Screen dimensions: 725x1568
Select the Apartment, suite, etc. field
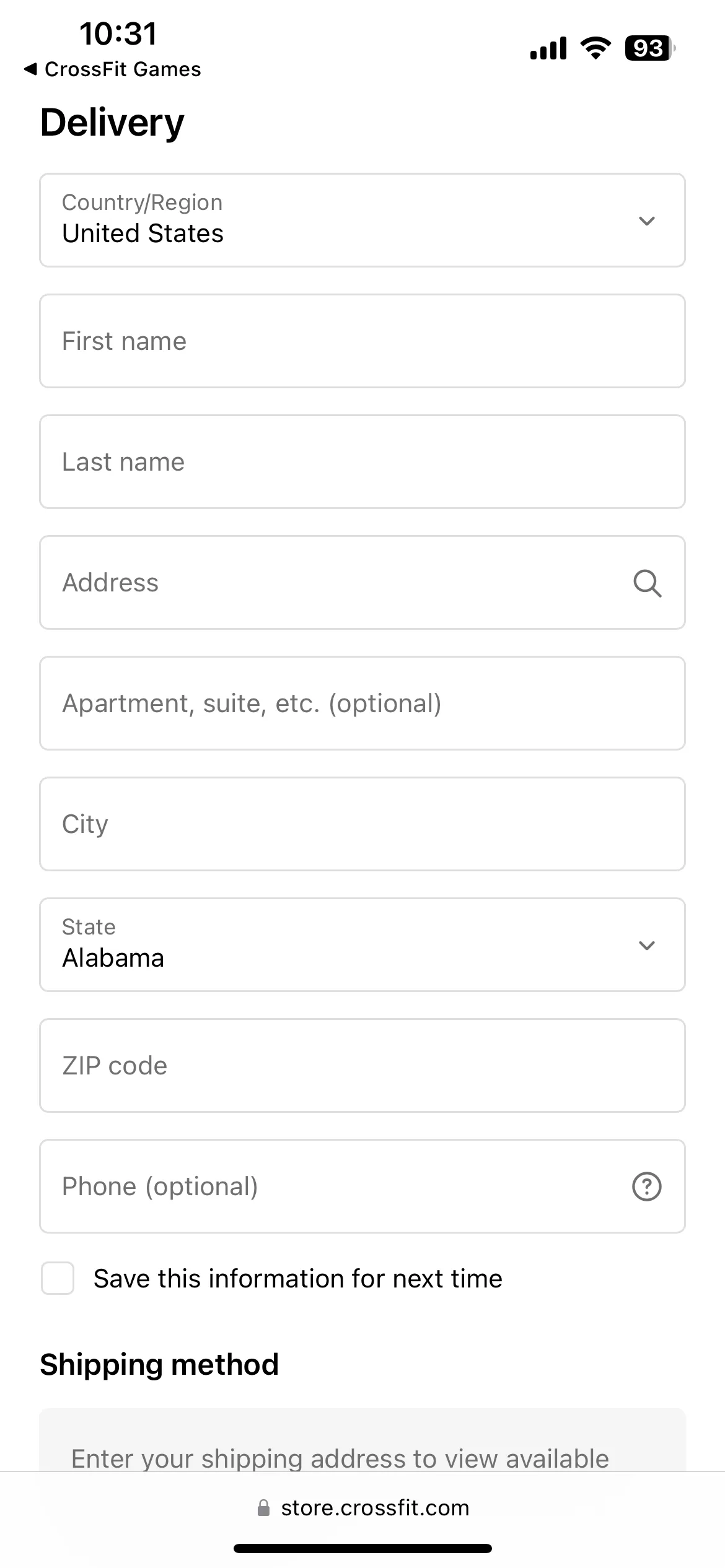(x=362, y=703)
